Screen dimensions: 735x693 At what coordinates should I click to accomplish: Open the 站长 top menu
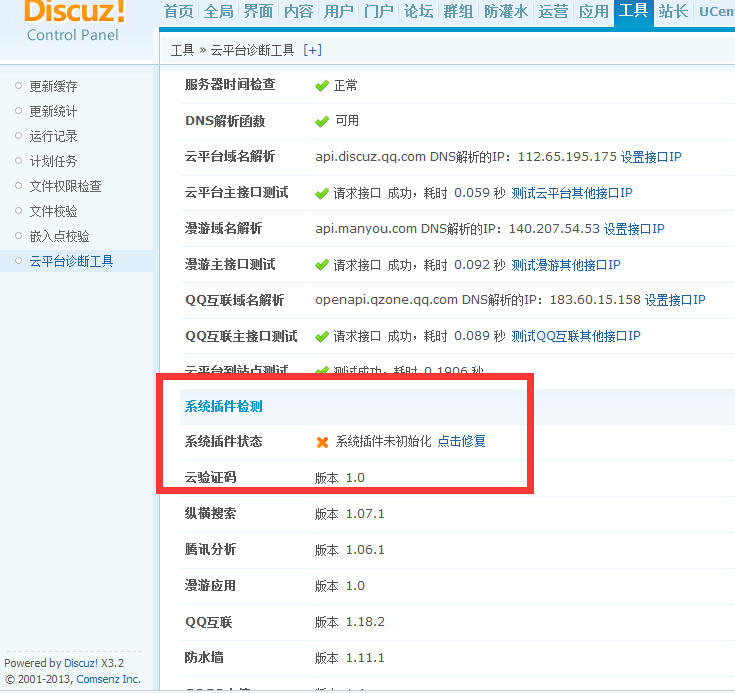(x=673, y=11)
